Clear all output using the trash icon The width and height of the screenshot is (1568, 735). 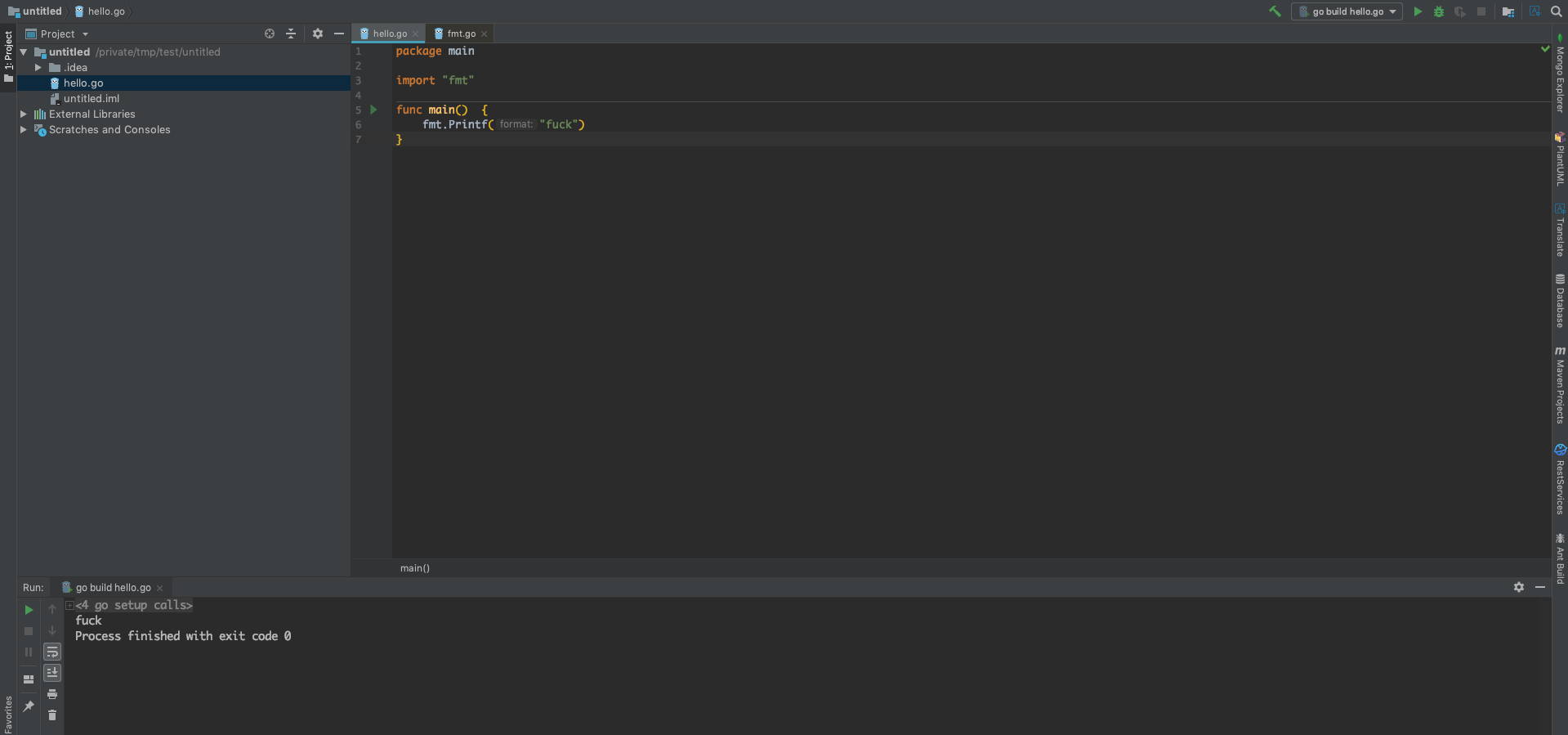52,715
